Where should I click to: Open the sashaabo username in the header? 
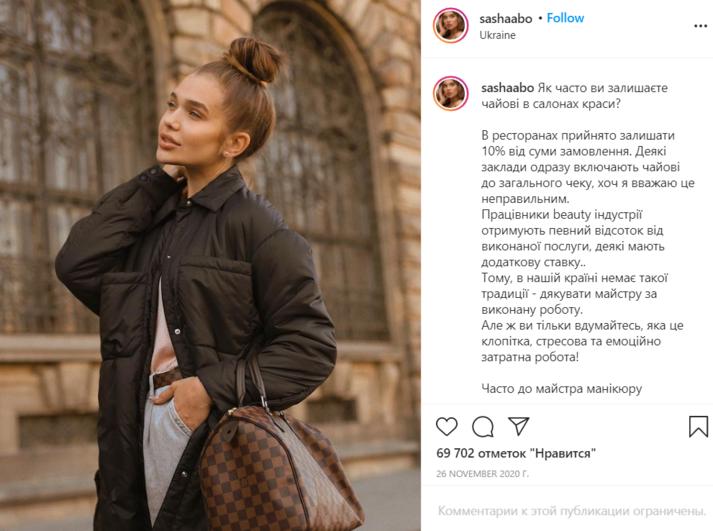(x=506, y=19)
